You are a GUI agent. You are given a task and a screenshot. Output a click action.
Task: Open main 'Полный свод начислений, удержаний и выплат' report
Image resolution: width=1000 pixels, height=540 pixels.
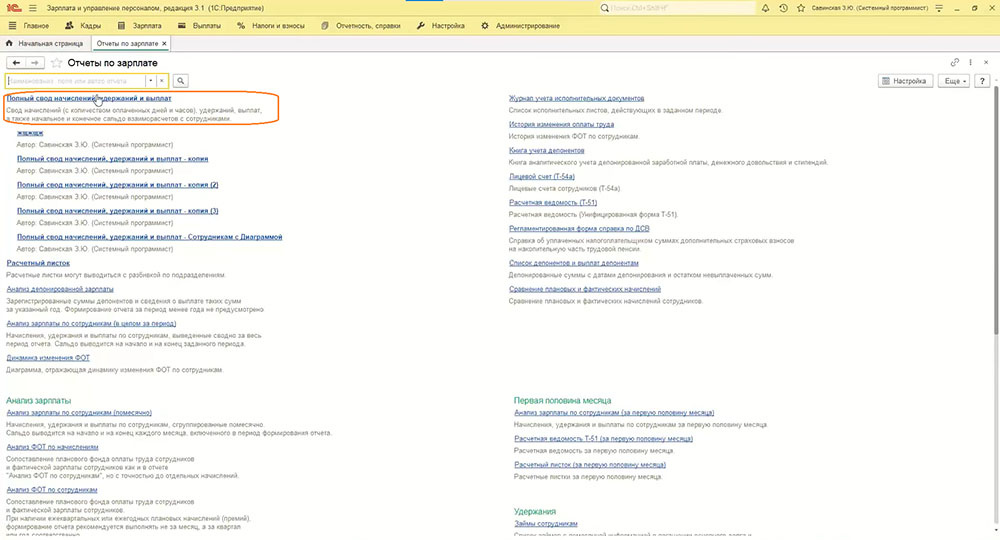89,98
